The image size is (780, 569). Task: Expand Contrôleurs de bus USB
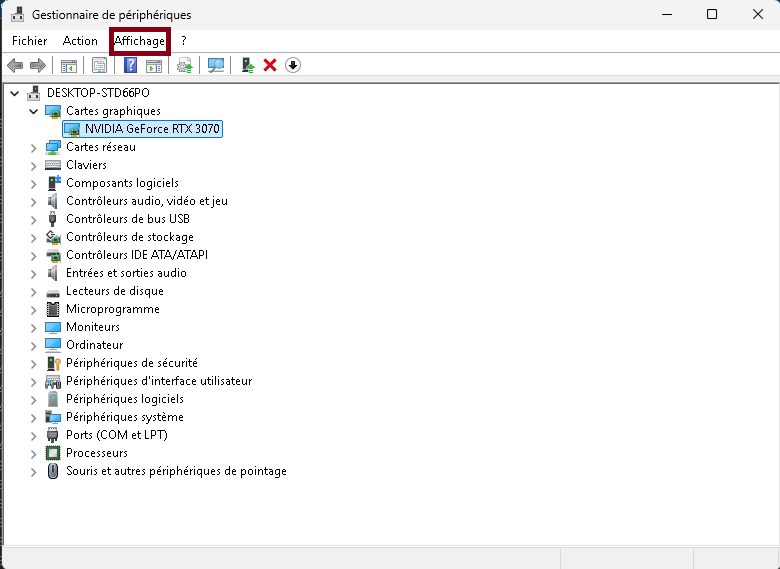33,219
